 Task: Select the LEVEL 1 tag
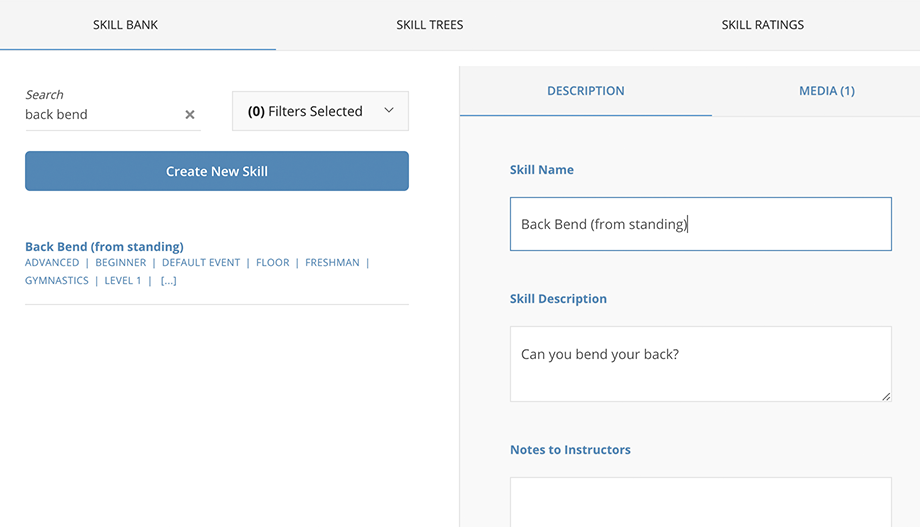123,281
